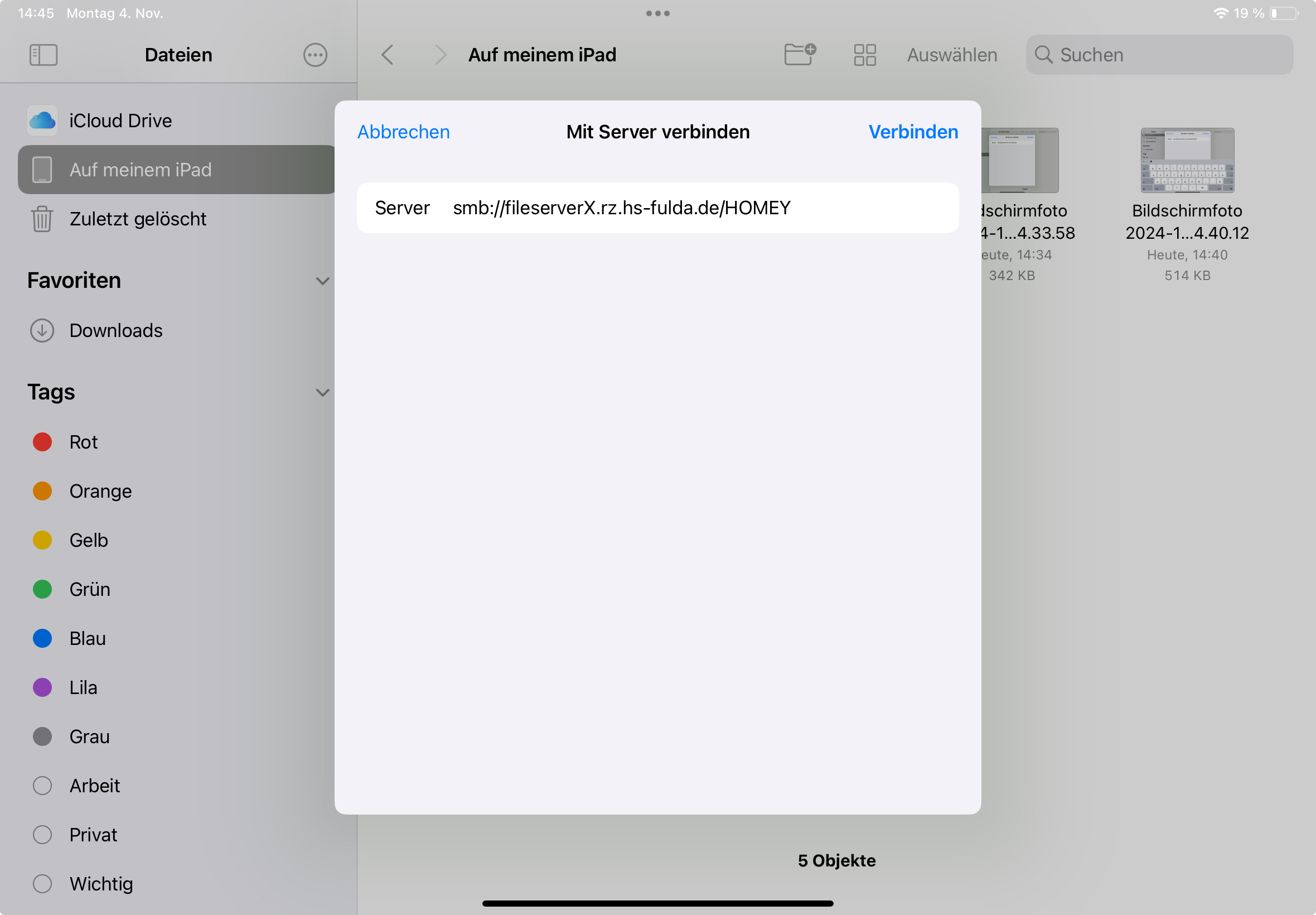Screen dimensions: 1316x915
Task: Select the empty Privat tag circle
Action: pyautogui.click(x=42, y=835)
